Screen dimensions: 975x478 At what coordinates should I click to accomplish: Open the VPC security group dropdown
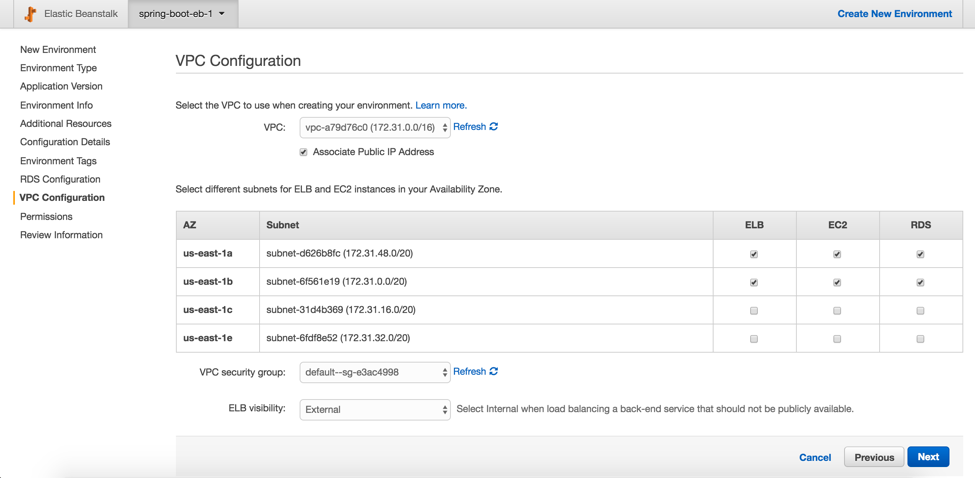[375, 372]
